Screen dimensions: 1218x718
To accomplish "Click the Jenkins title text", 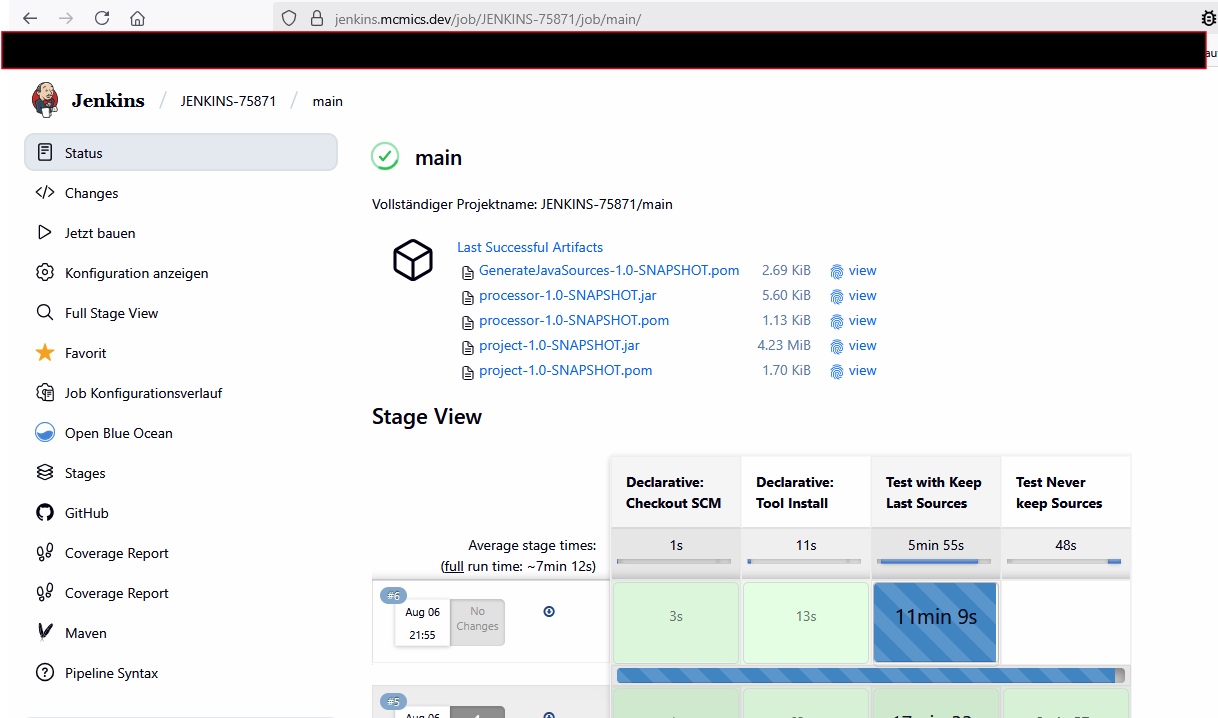I will (108, 100).
